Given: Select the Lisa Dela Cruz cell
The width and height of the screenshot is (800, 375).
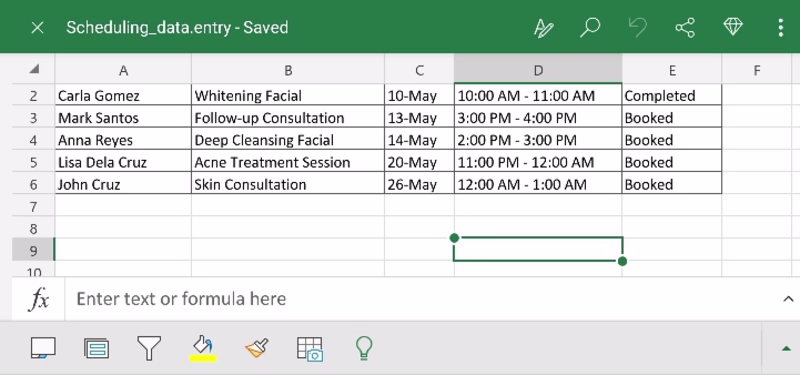Looking at the screenshot, I should pos(123,162).
